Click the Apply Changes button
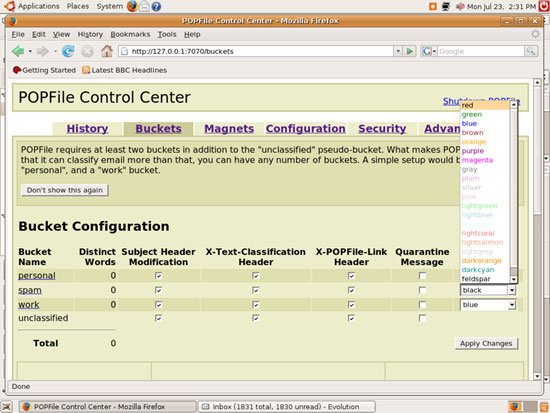Screen dimensions: 550x413 pyautogui.click(x=486, y=344)
